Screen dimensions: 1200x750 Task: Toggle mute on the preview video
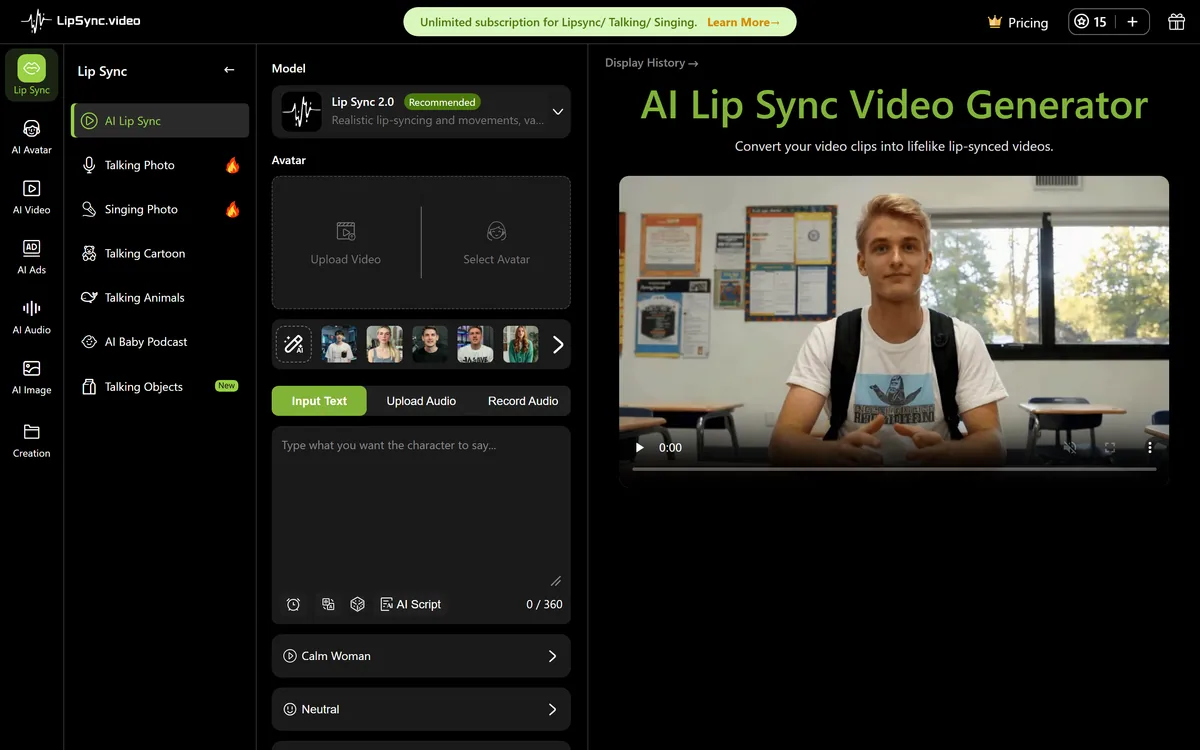1070,448
